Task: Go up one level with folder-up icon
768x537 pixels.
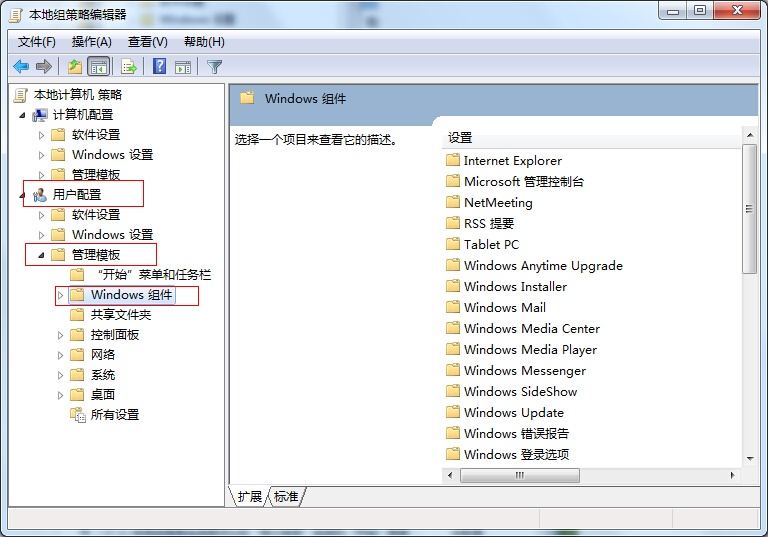Action: 74,66
